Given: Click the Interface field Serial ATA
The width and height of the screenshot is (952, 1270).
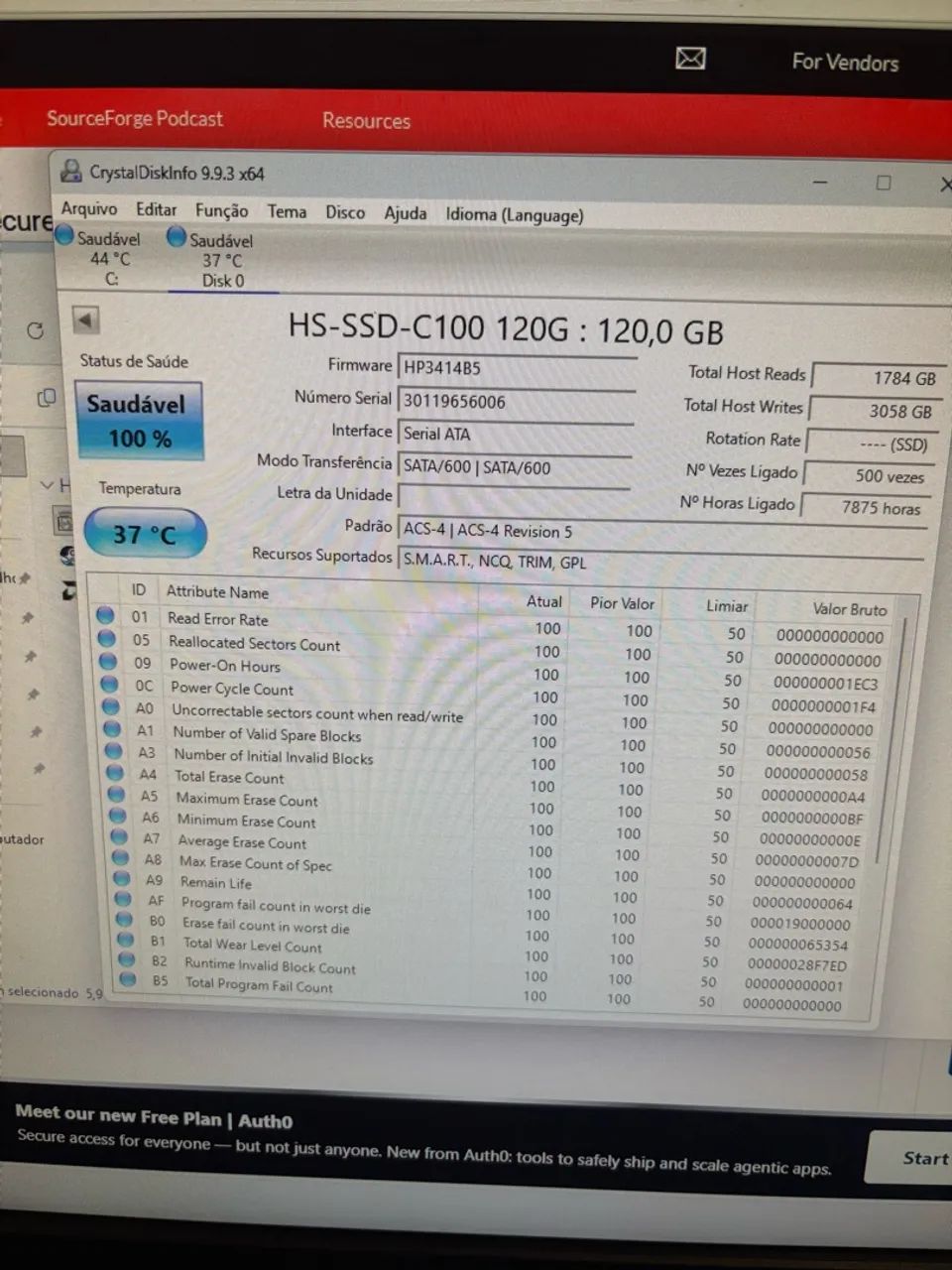Looking at the screenshot, I should [x=515, y=435].
